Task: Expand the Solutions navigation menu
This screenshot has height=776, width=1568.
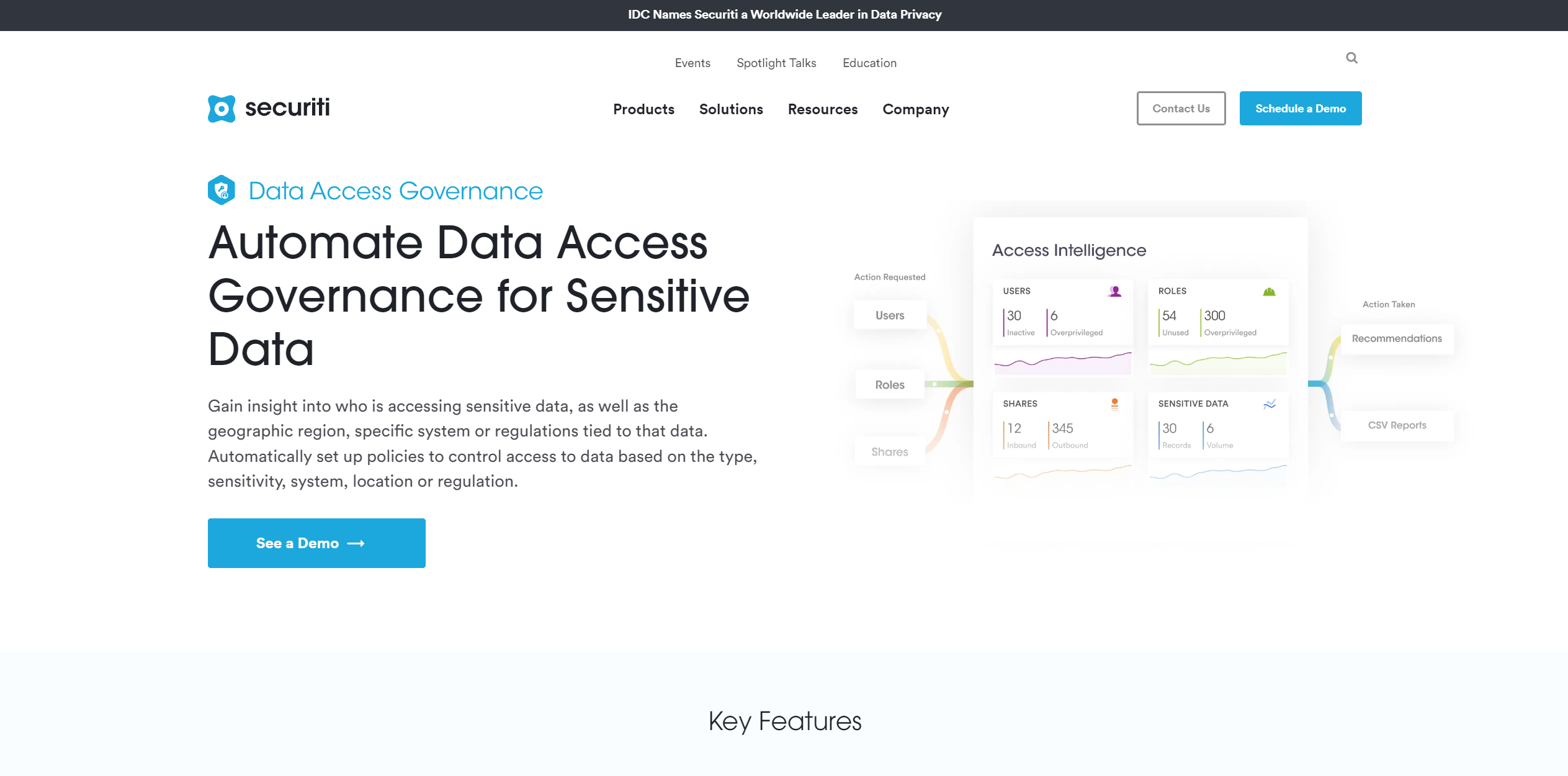Action: tap(731, 109)
